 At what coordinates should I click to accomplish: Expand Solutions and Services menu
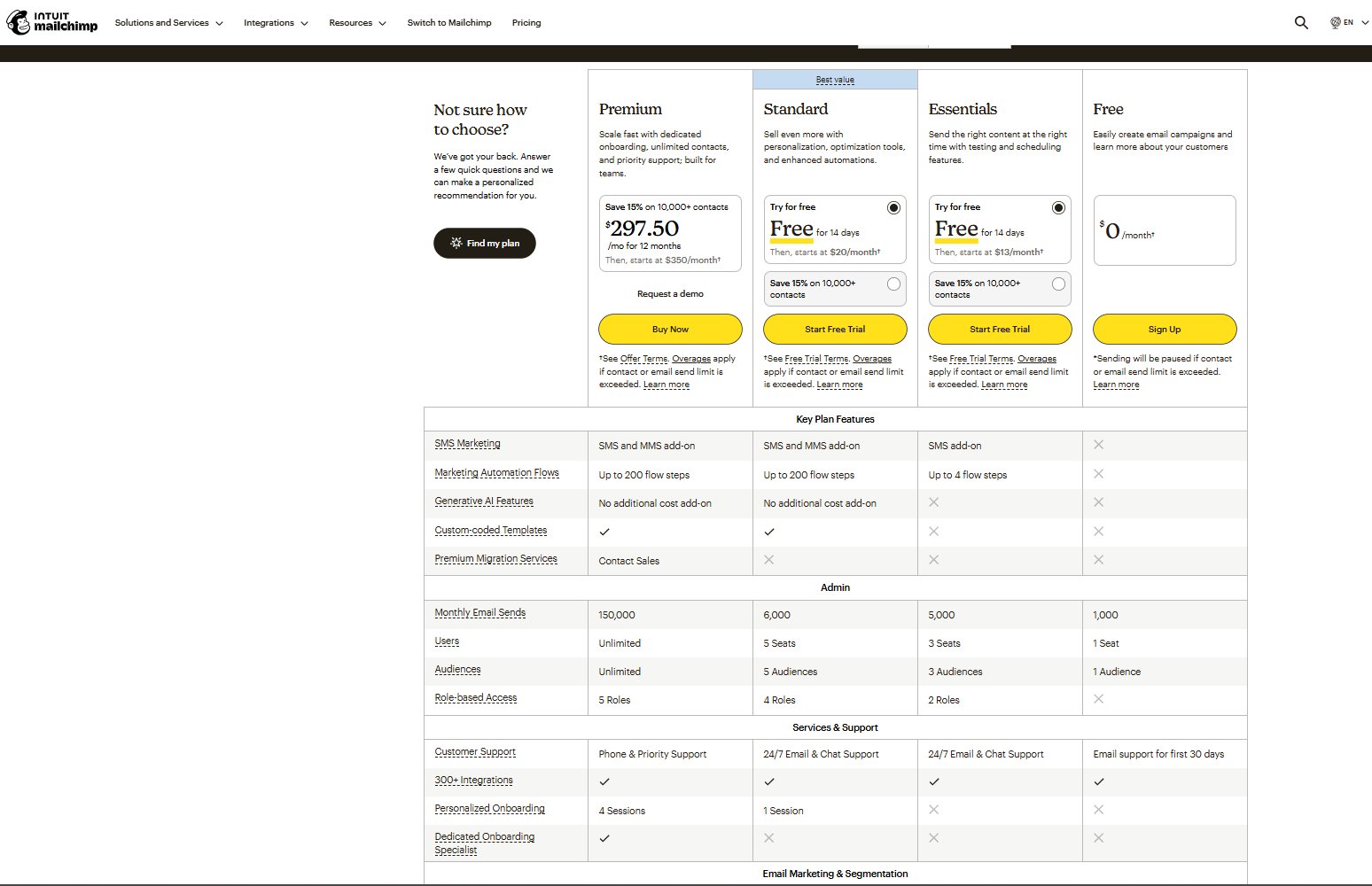click(x=168, y=23)
